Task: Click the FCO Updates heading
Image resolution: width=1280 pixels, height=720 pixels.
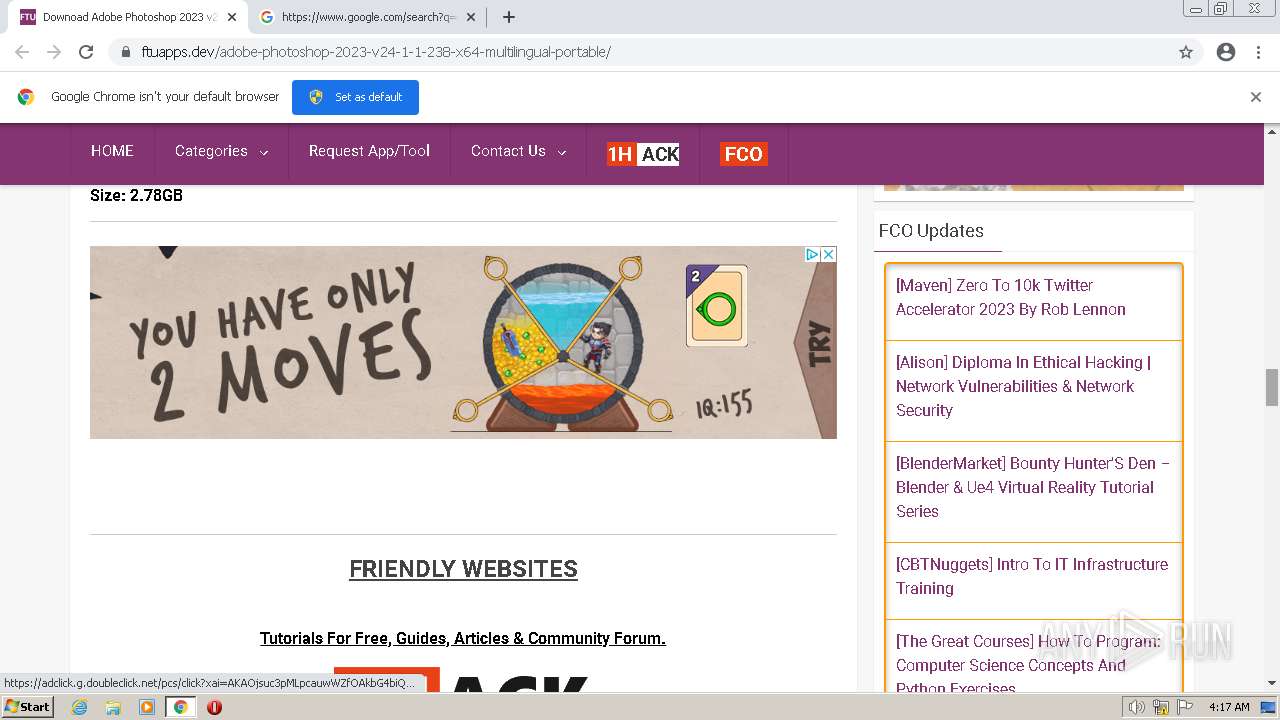Action: pos(931,230)
